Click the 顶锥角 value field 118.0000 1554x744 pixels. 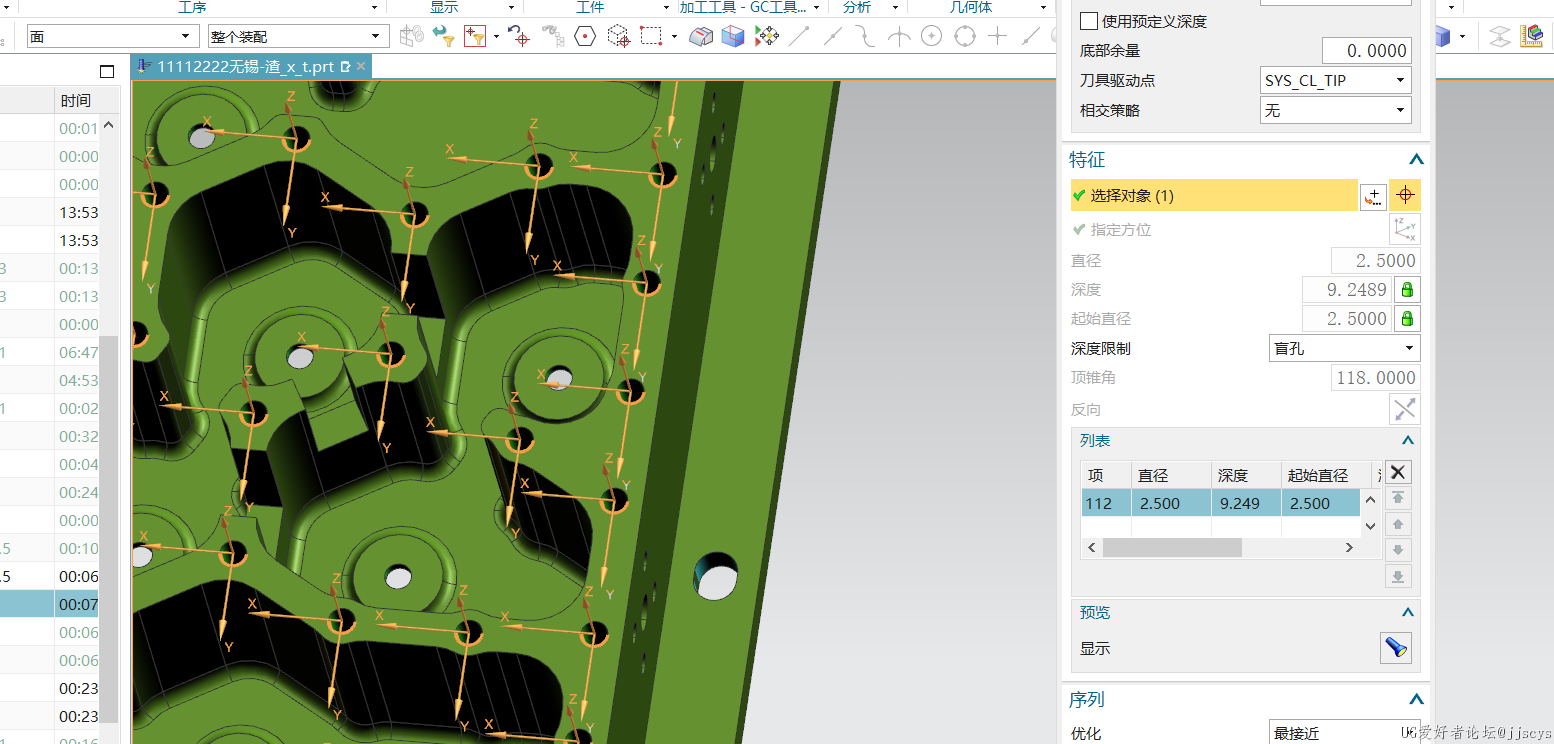tap(1376, 378)
